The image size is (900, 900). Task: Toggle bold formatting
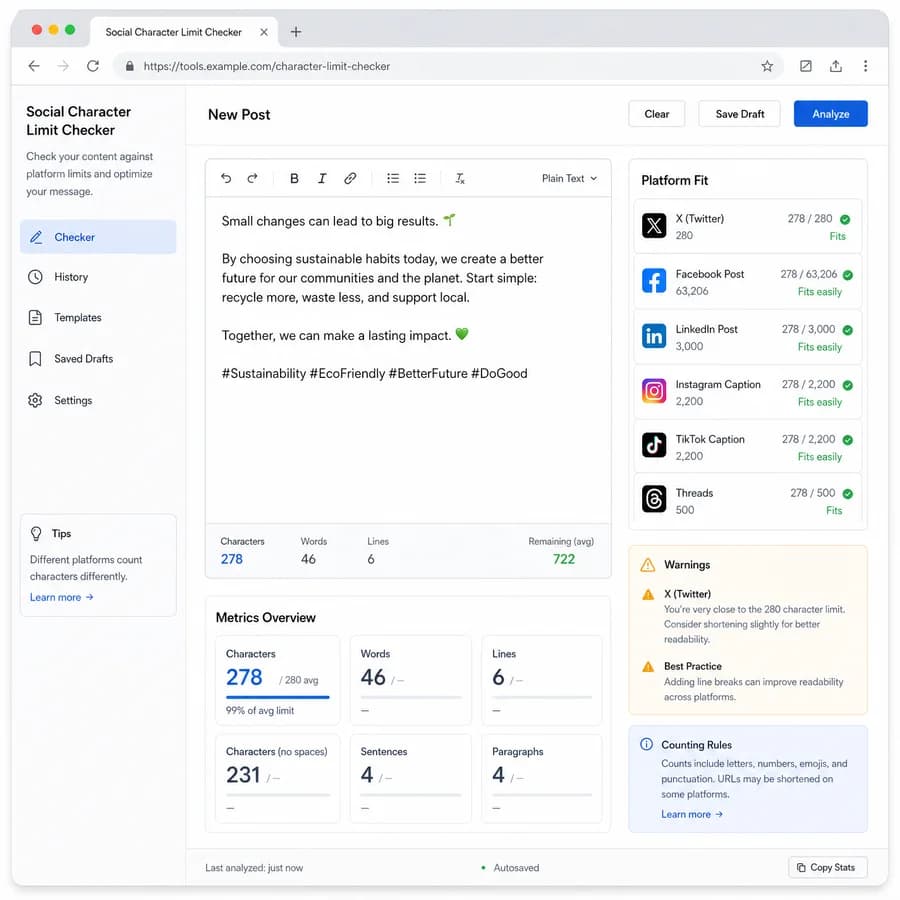(x=294, y=179)
